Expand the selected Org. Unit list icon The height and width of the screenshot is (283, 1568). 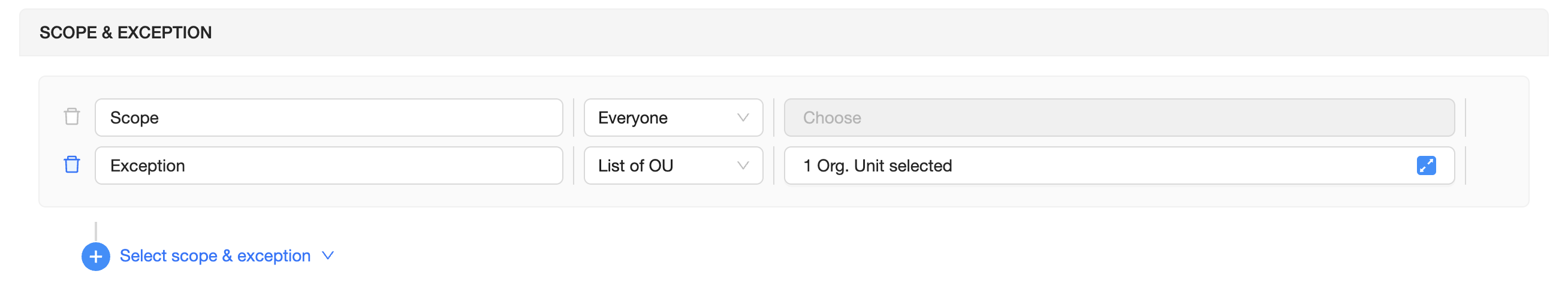point(1425,165)
